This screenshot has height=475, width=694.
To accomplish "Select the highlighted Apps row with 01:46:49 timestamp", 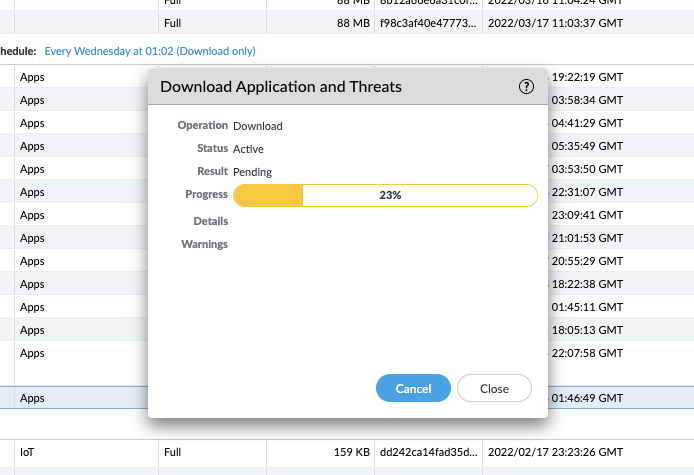I will (80, 398).
